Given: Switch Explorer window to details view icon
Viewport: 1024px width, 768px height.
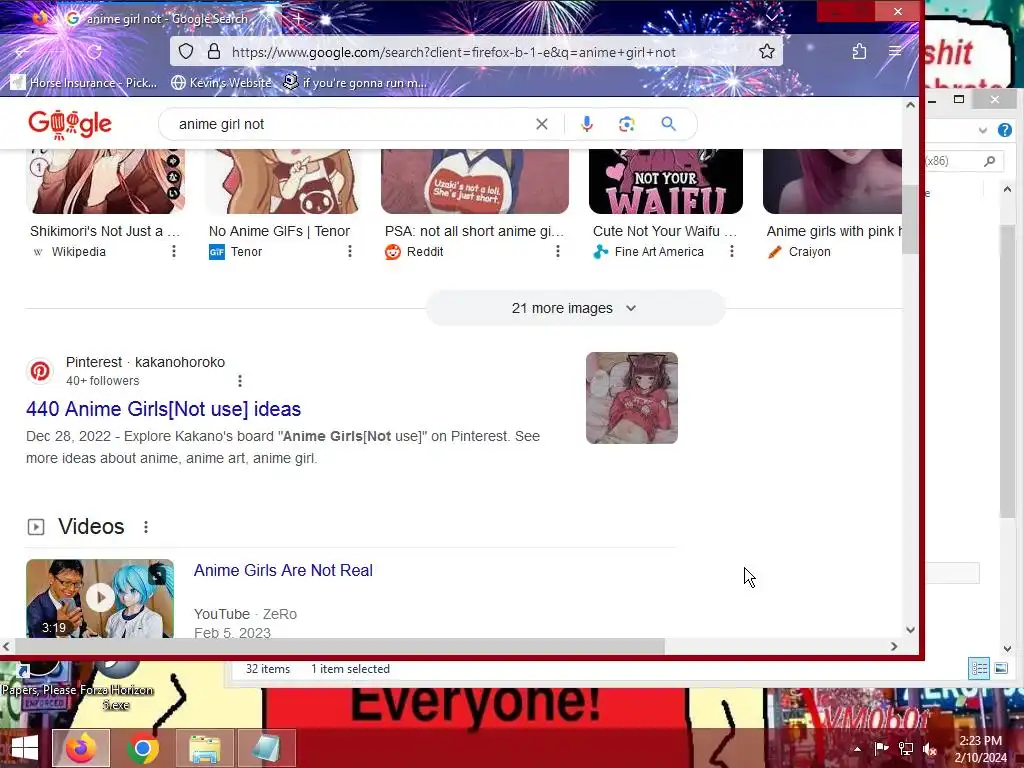Looking at the screenshot, I should (979, 668).
